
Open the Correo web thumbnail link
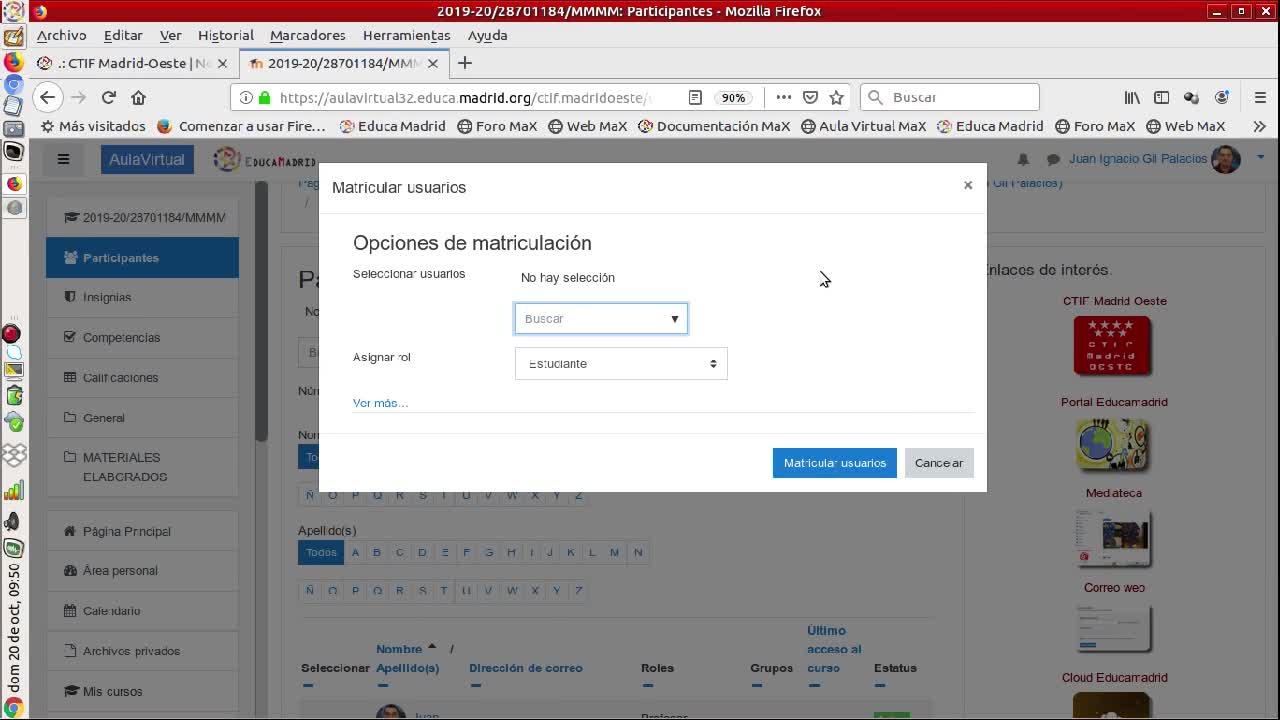[1114, 628]
